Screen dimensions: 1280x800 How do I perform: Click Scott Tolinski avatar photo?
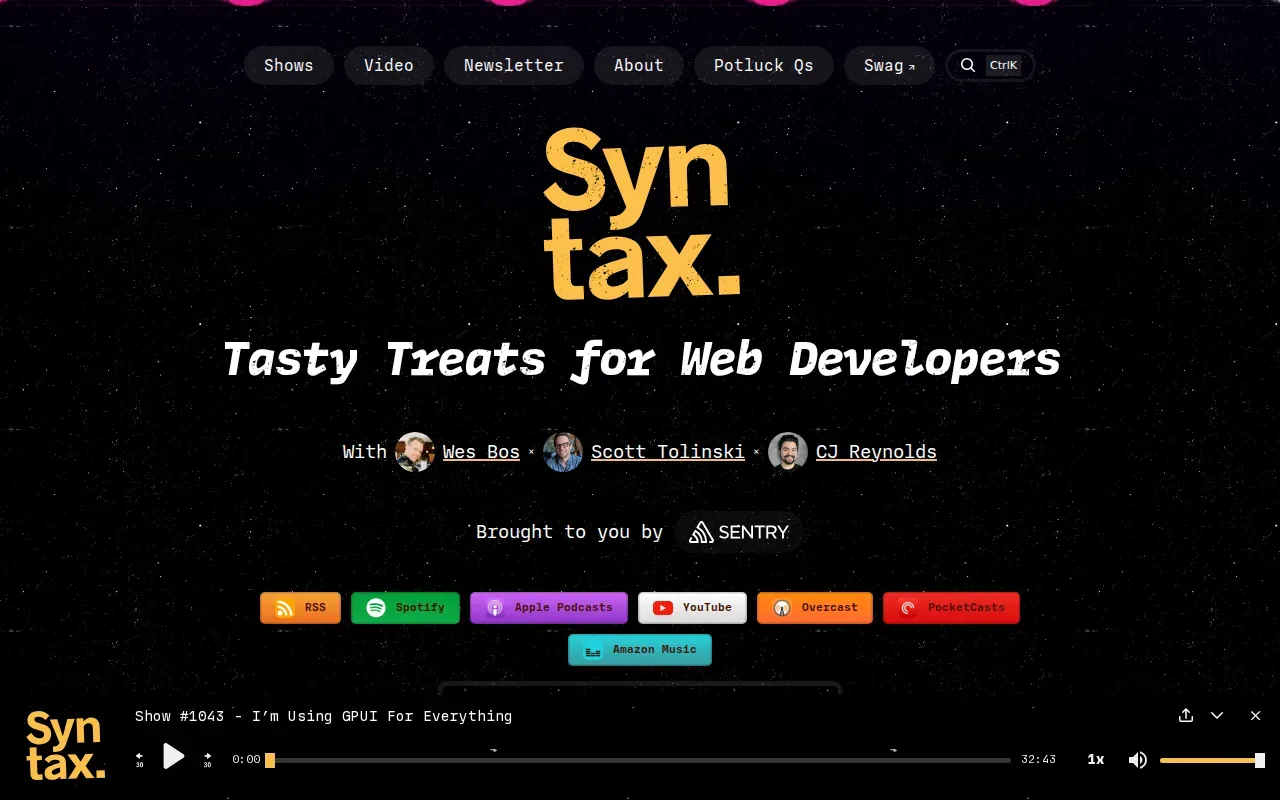pyautogui.click(x=563, y=452)
